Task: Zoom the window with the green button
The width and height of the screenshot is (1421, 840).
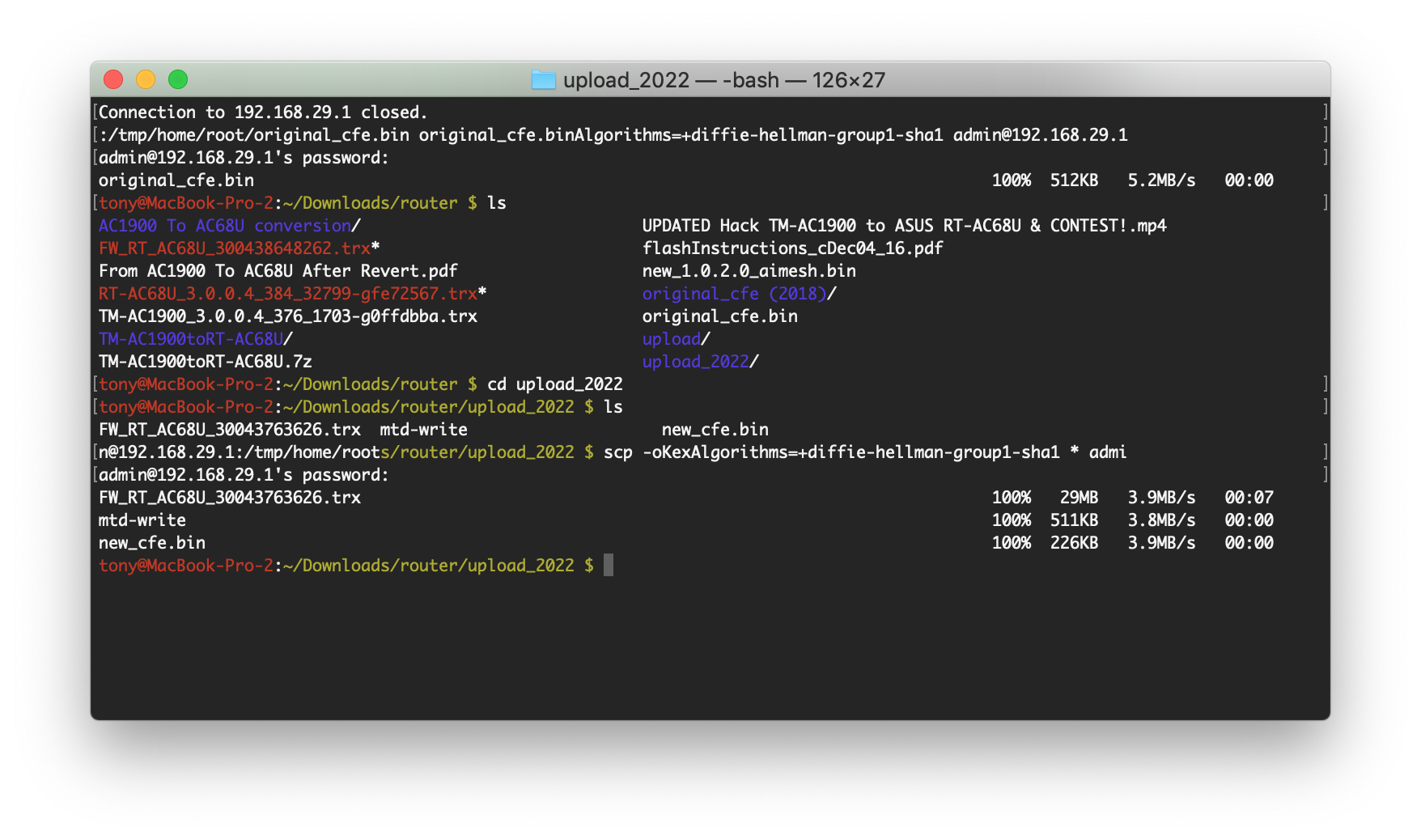Action: click(x=178, y=79)
